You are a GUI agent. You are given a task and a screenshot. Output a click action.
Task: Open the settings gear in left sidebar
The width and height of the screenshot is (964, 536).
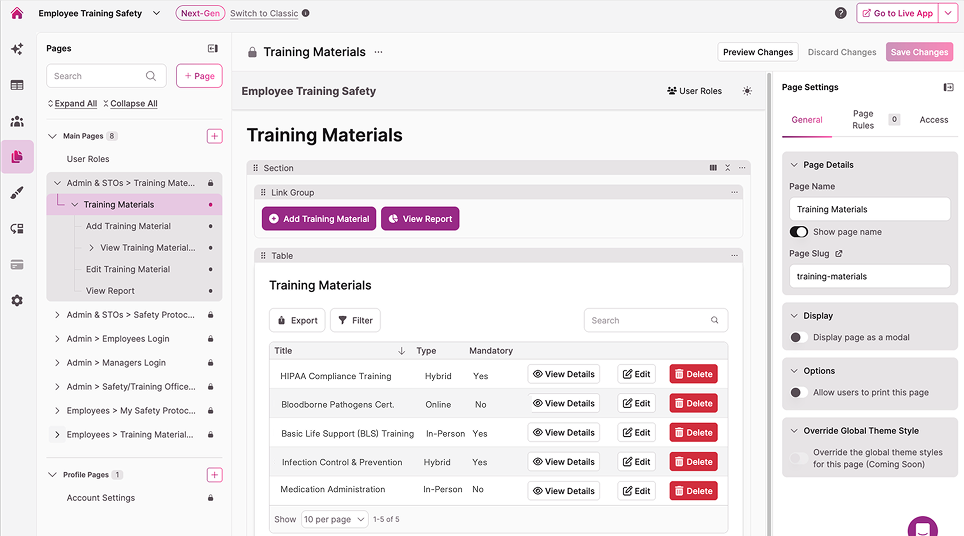point(17,300)
